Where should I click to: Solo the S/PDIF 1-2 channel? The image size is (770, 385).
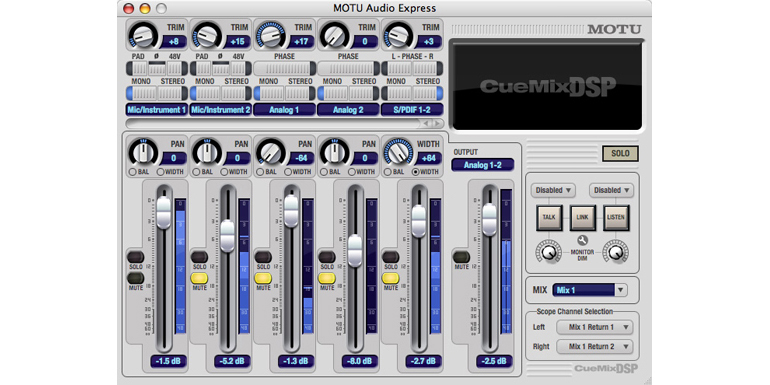391,257
